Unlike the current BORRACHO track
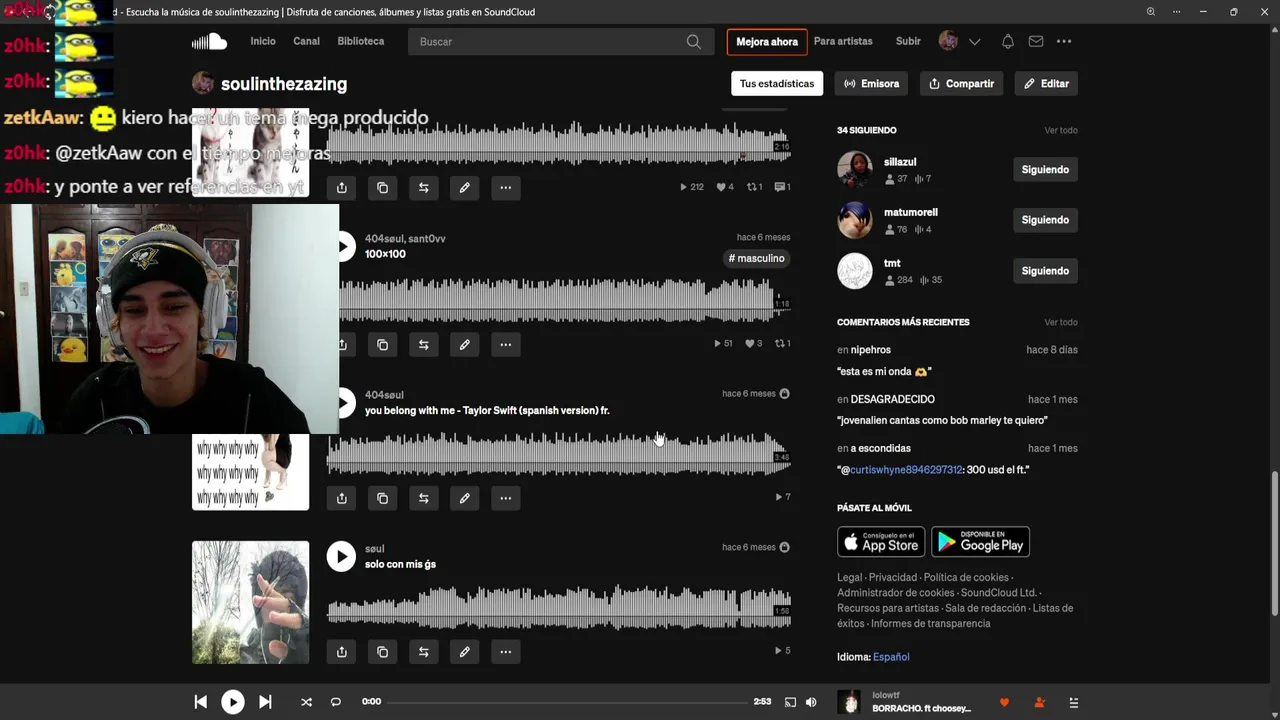 click(1005, 703)
